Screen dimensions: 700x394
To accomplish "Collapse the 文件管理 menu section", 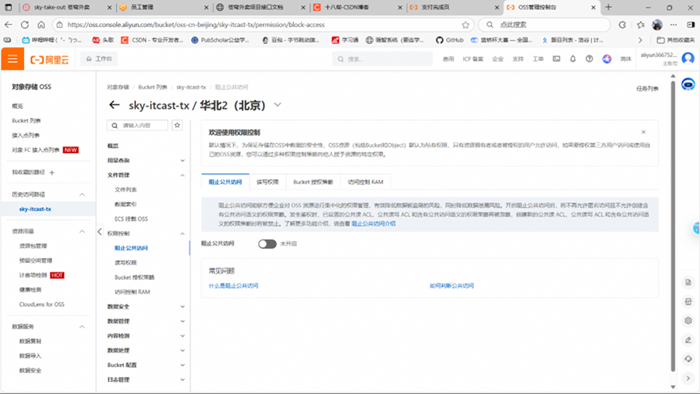I will coord(182,175).
